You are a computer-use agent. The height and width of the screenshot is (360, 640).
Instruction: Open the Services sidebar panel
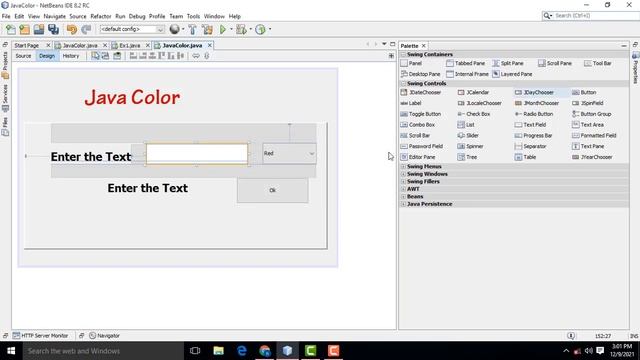click(5, 98)
